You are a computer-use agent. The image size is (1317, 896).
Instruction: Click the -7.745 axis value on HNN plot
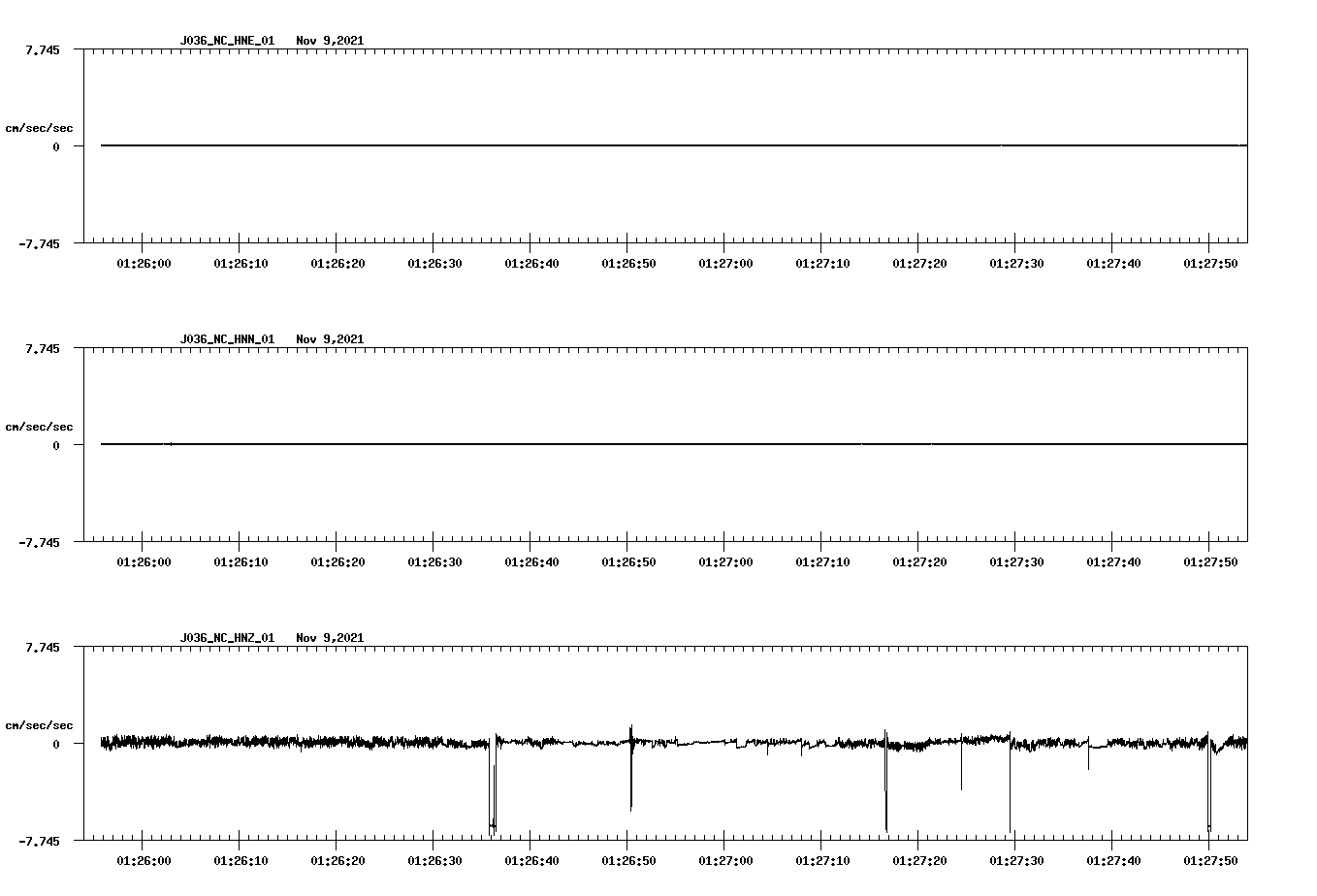coord(39,542)
